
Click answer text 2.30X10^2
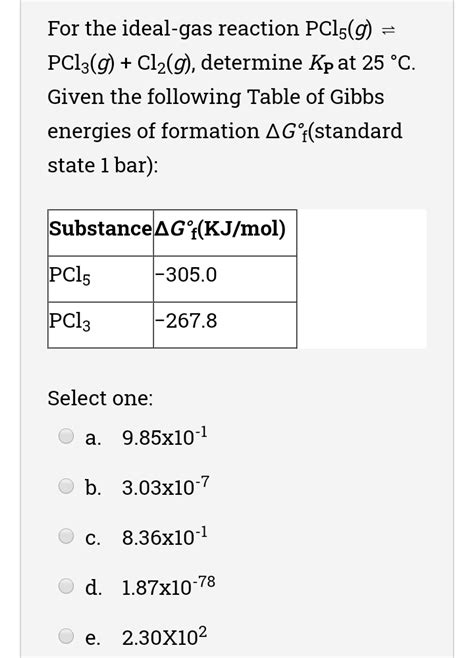164,636
